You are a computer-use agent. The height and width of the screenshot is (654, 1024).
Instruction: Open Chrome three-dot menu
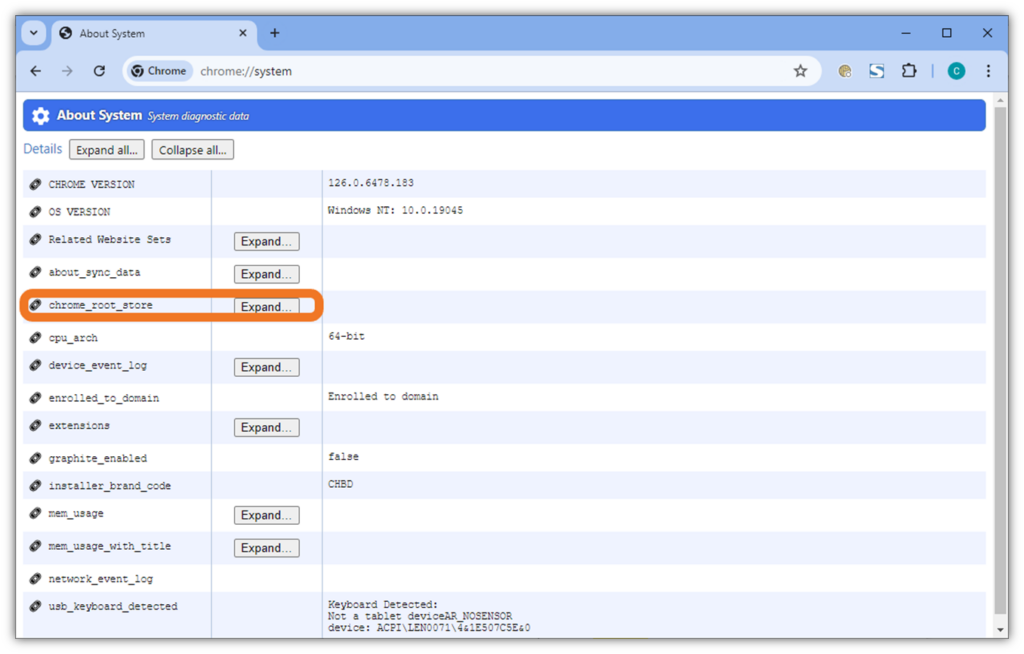988,71
